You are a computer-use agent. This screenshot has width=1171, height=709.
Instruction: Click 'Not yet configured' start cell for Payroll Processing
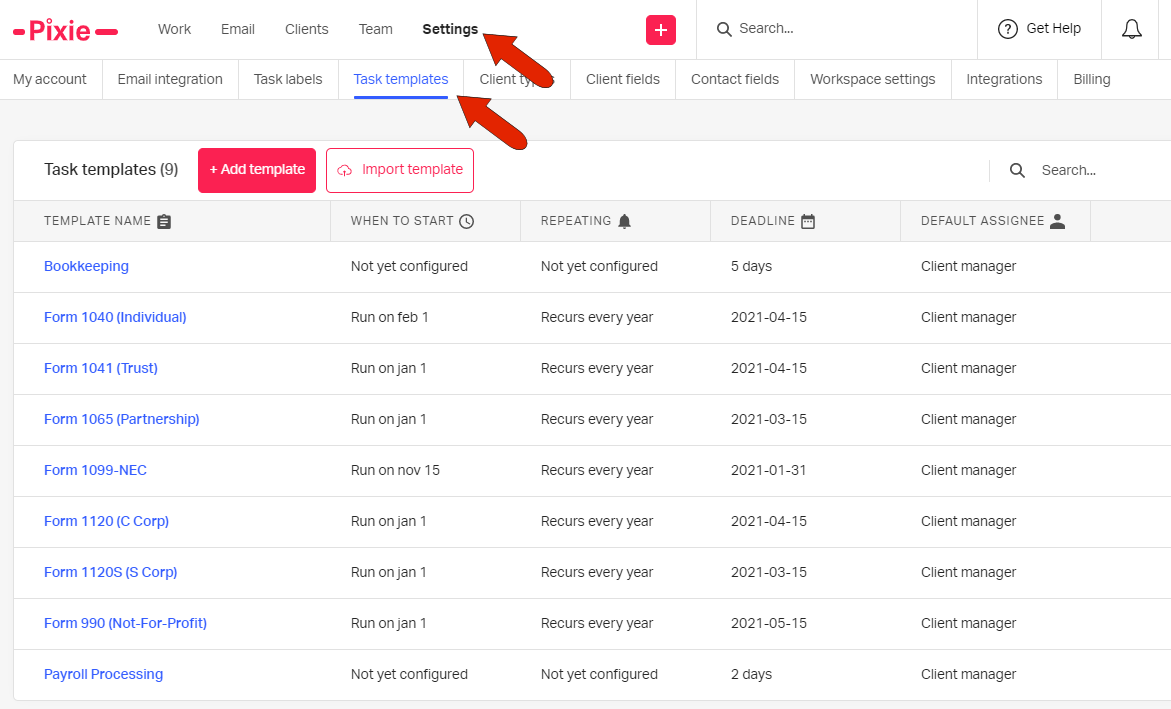(409, 674)
